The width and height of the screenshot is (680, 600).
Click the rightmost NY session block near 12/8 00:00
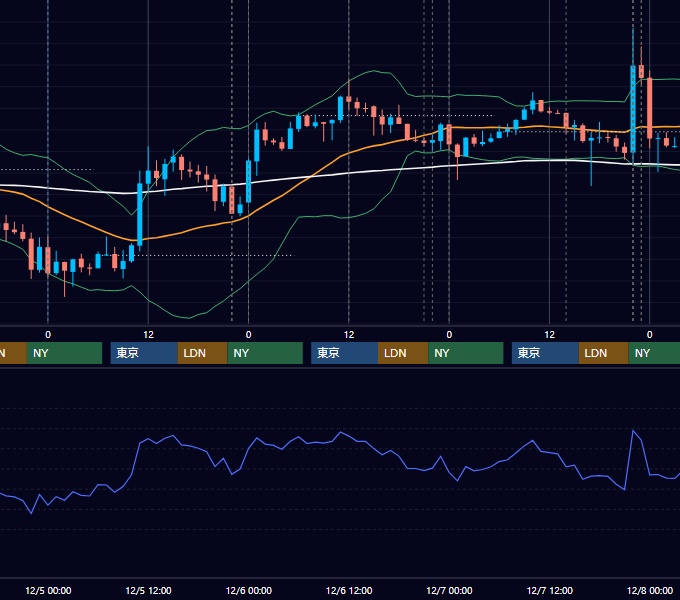pos(654,353)
